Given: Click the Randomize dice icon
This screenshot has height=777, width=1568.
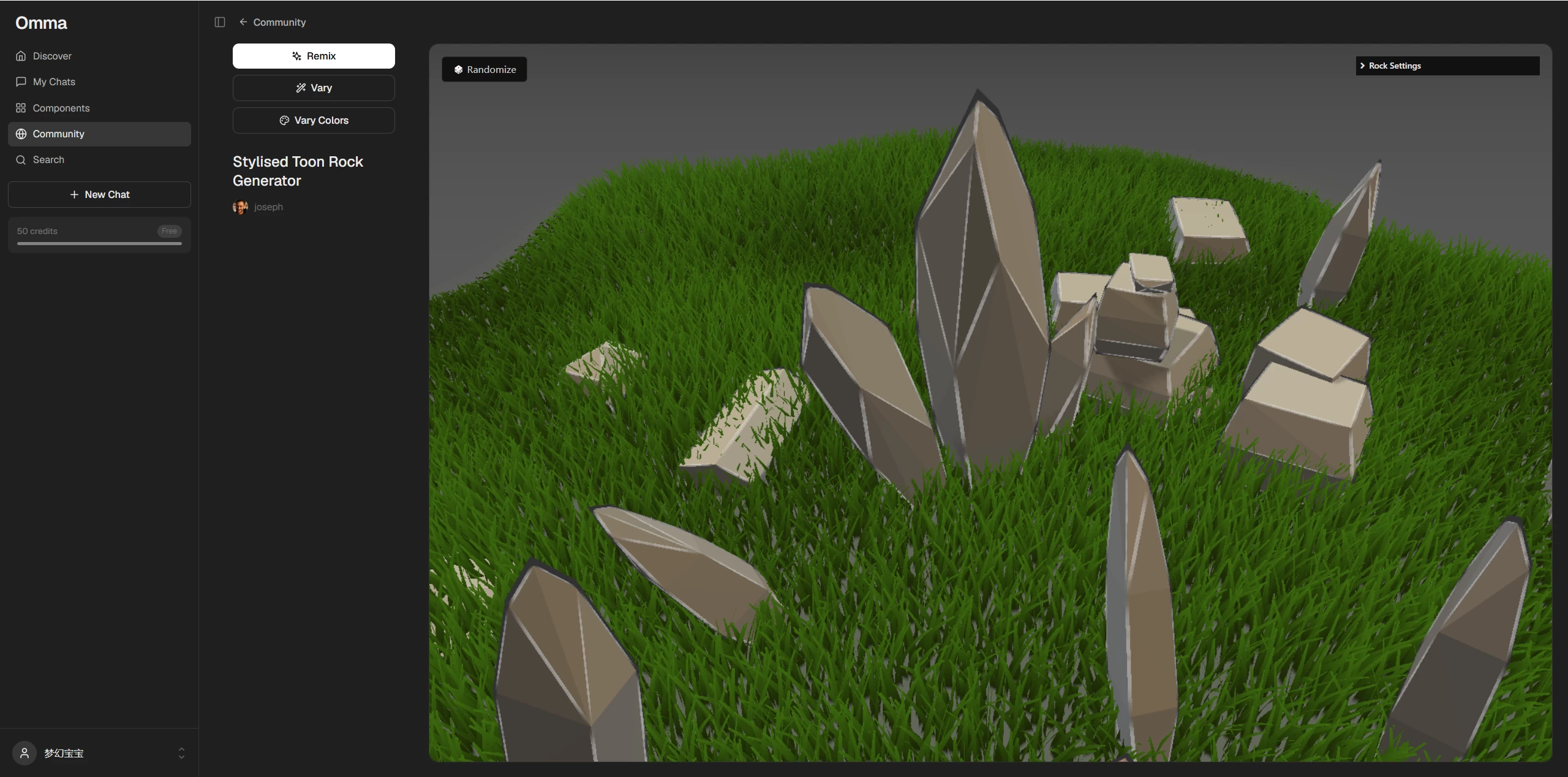Looking at the screenshot, I should click(x=458, y=69).
